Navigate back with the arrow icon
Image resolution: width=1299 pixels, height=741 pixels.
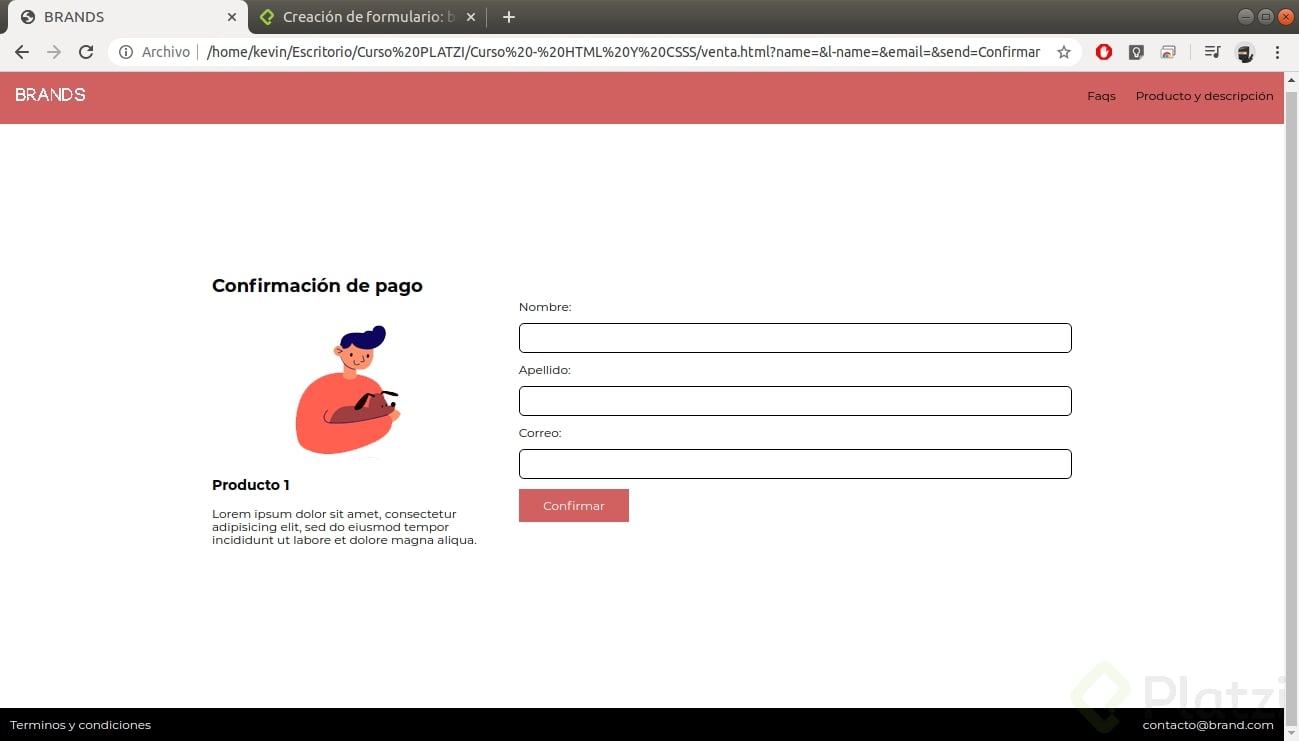coord(21,52)
